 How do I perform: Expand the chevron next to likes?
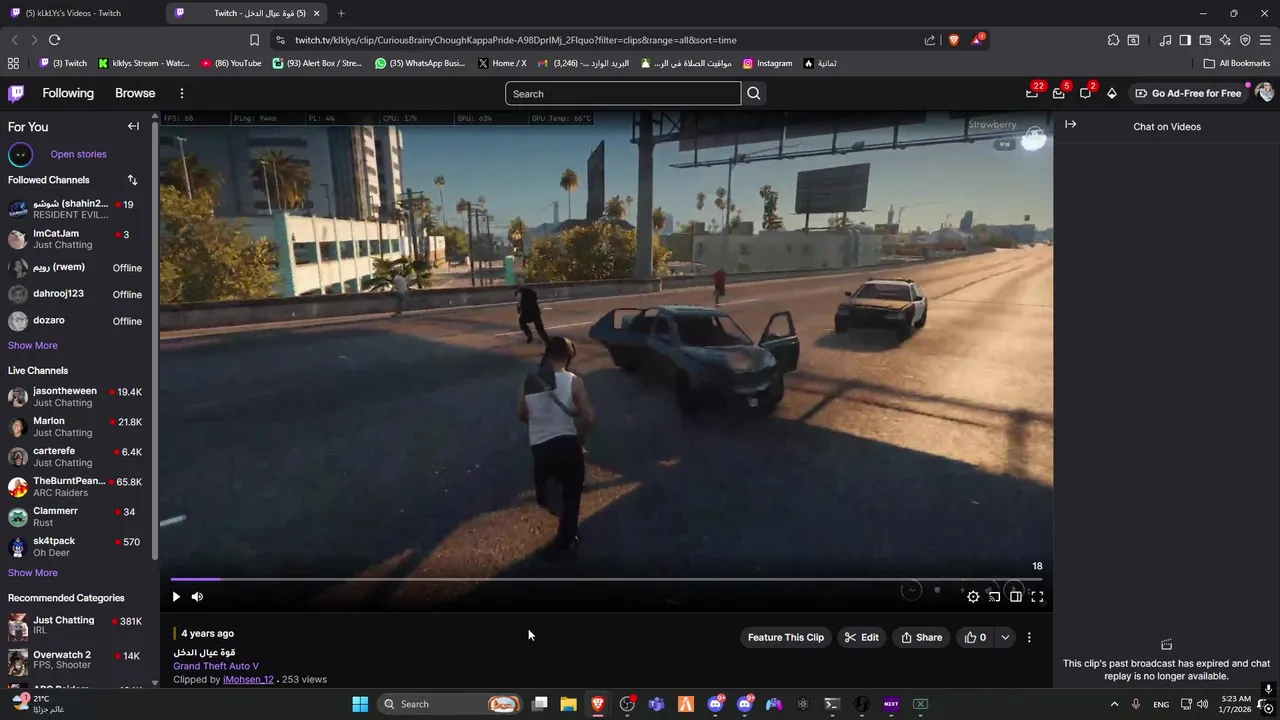pos(1005,637)
